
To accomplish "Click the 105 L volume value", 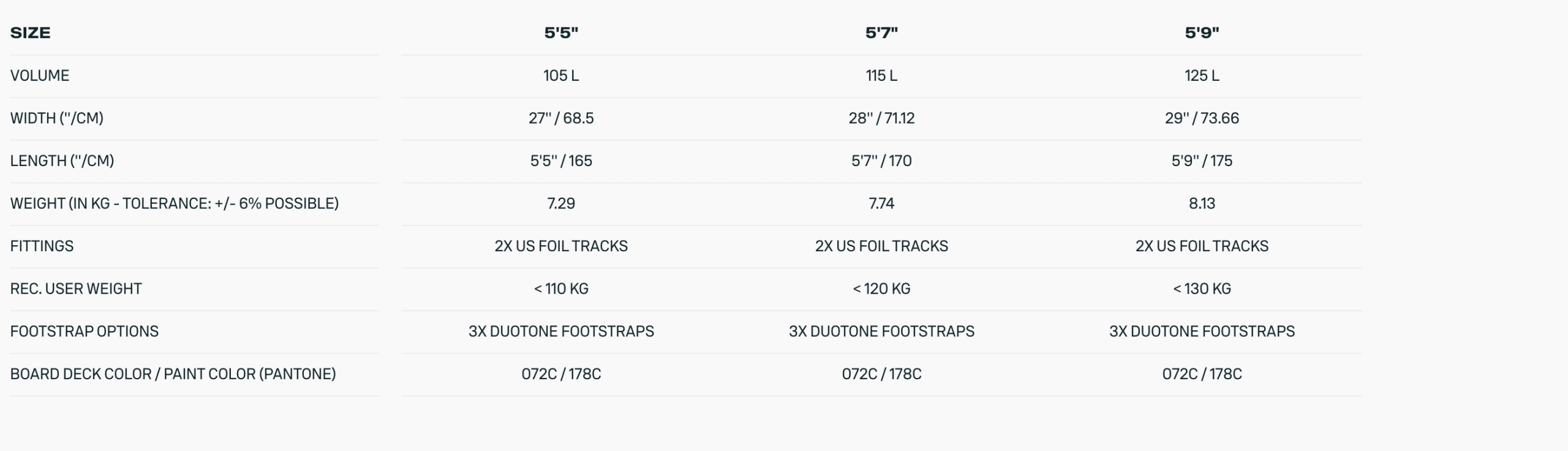I will click(561, 75).
